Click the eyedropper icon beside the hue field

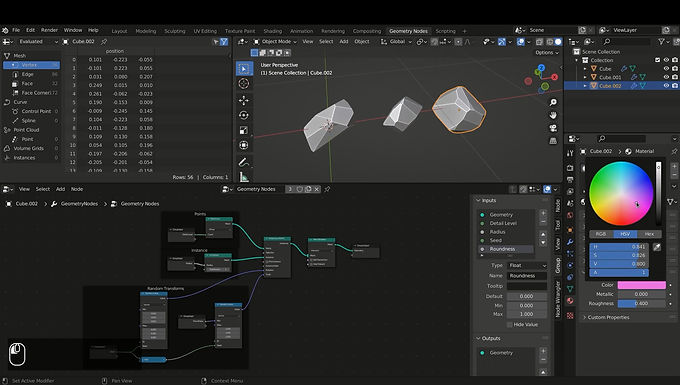657,247
